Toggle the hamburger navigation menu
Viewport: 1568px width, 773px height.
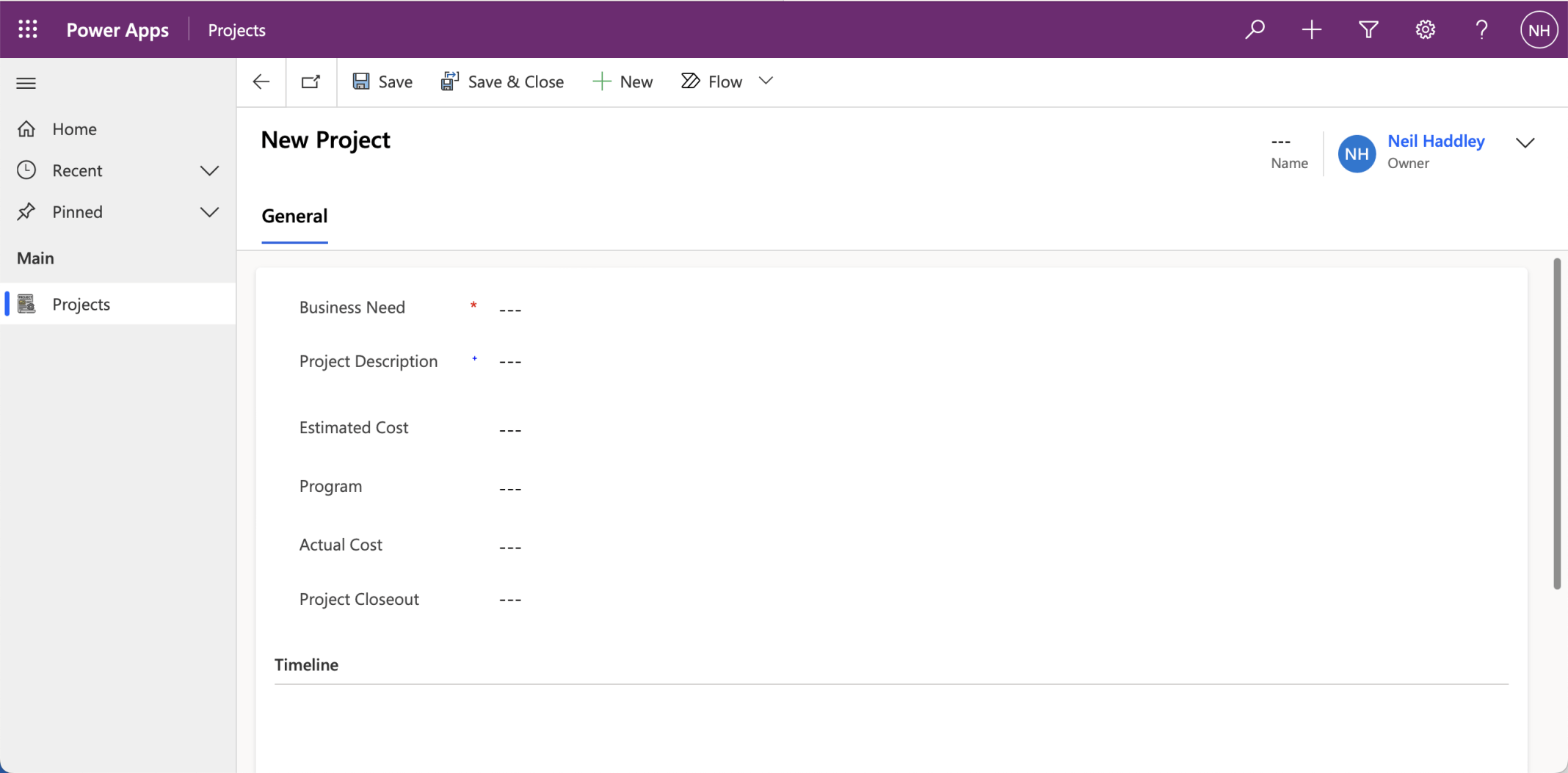pos(26,83)
